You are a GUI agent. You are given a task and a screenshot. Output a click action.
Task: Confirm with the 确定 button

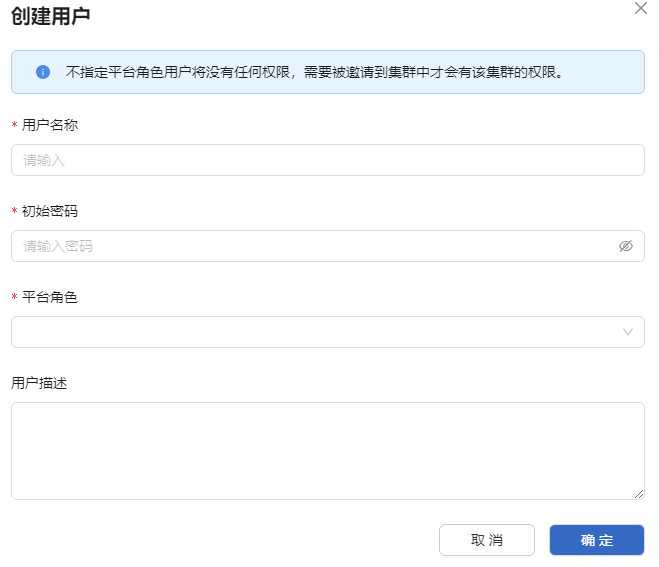click(x=597, y=540)
